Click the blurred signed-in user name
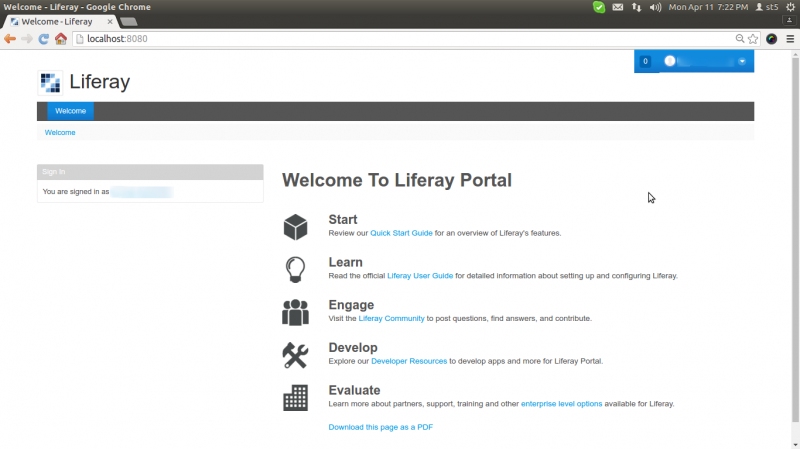Screen dimensions: 800x449 tap(142, 192)
